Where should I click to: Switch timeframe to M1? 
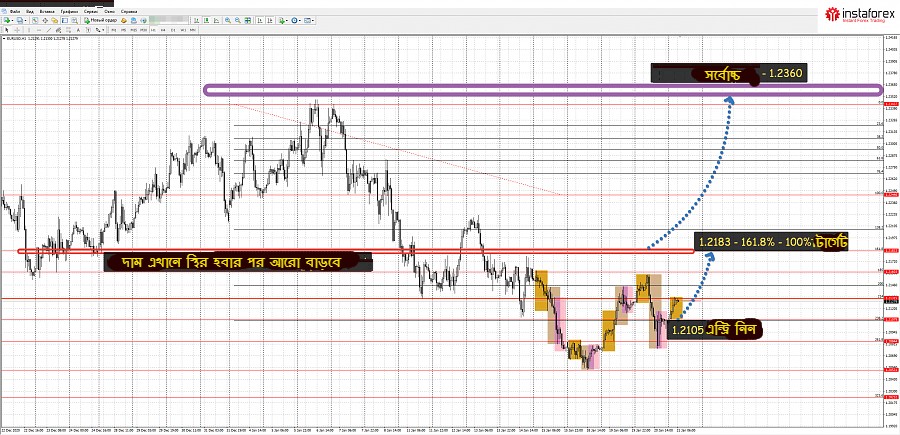[x=113, y=30]
